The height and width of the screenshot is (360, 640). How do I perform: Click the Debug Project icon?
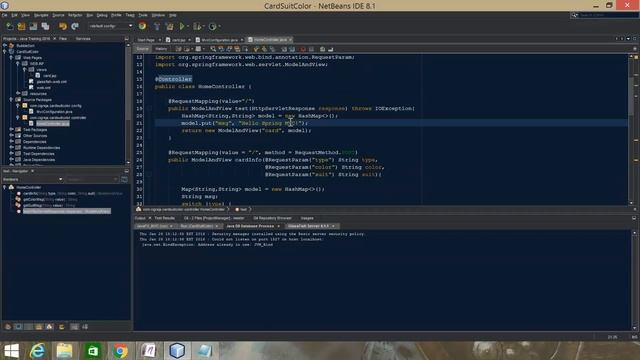pos(197,27)
